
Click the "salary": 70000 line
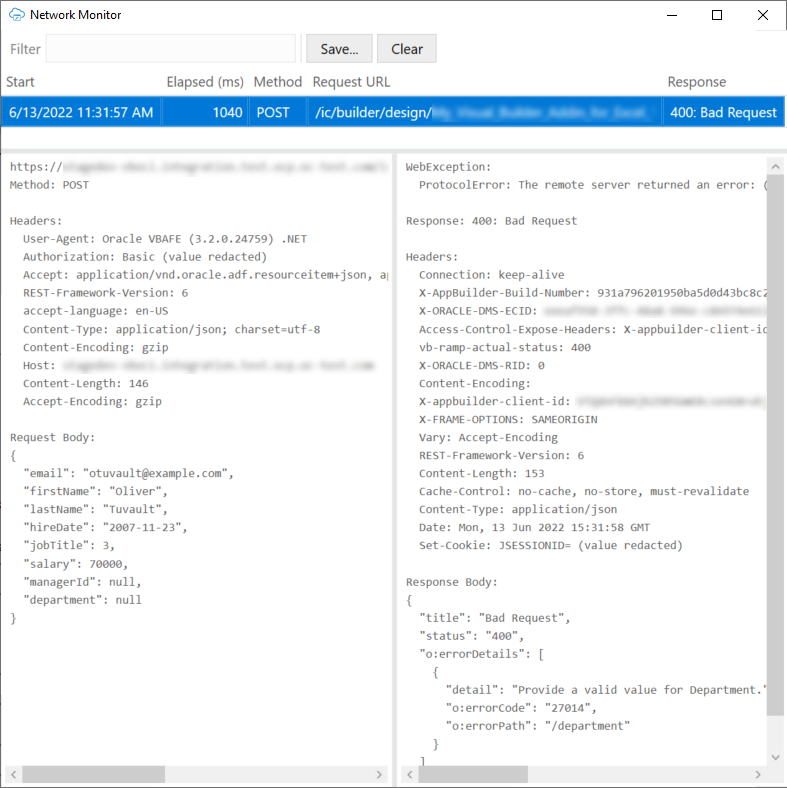(75, 564)
